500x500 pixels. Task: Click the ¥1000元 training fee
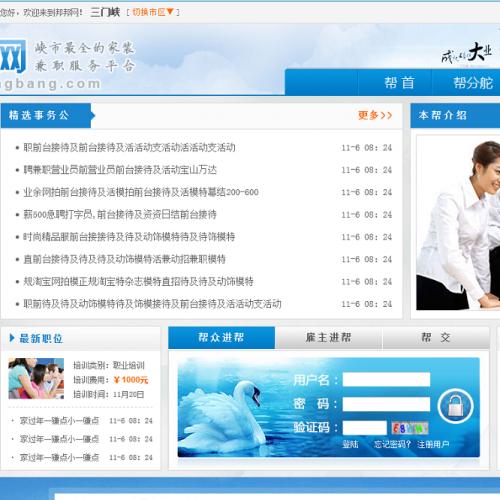tap(131, 380)
